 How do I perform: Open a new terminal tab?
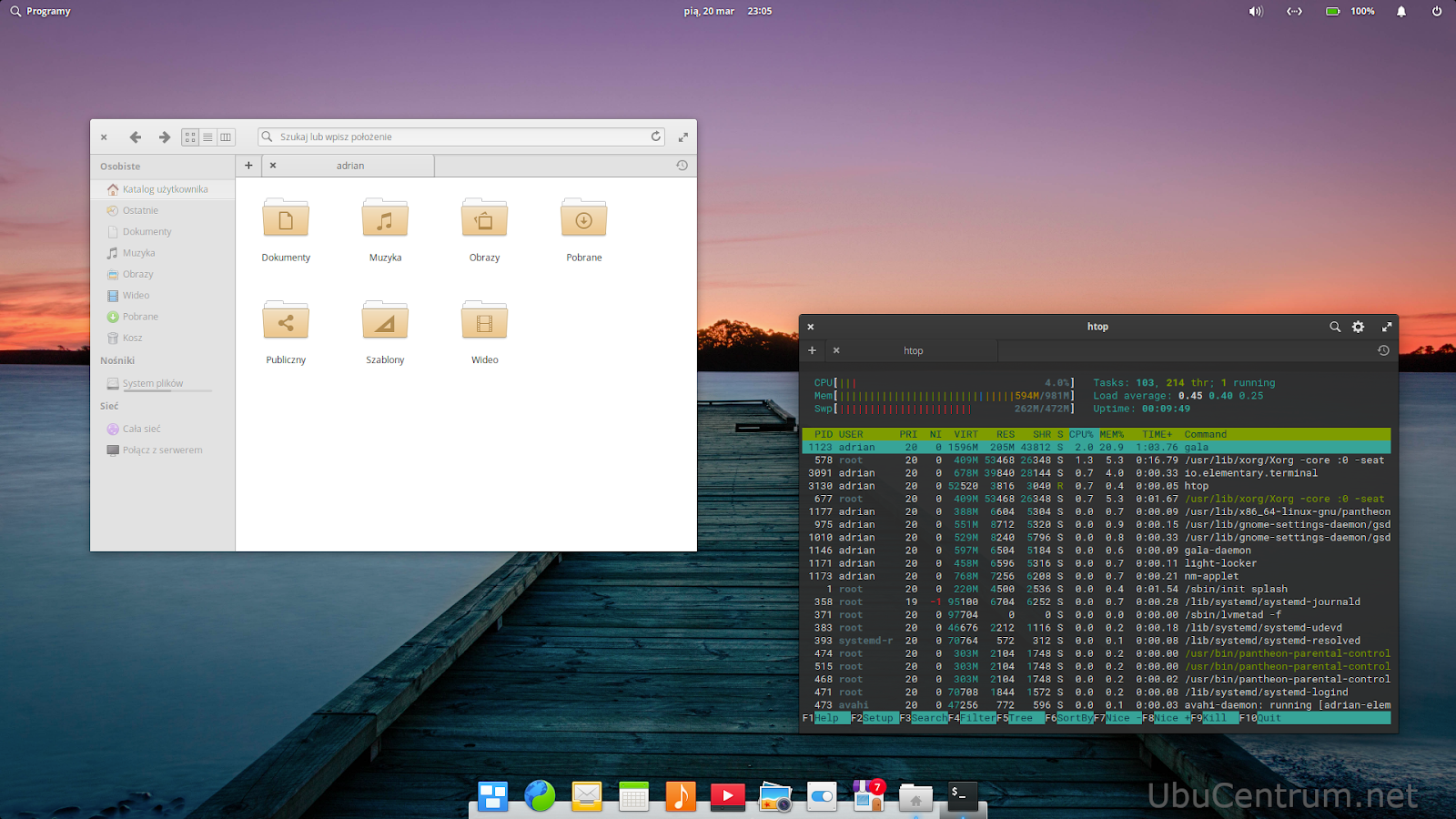click(x=812, y=350)
